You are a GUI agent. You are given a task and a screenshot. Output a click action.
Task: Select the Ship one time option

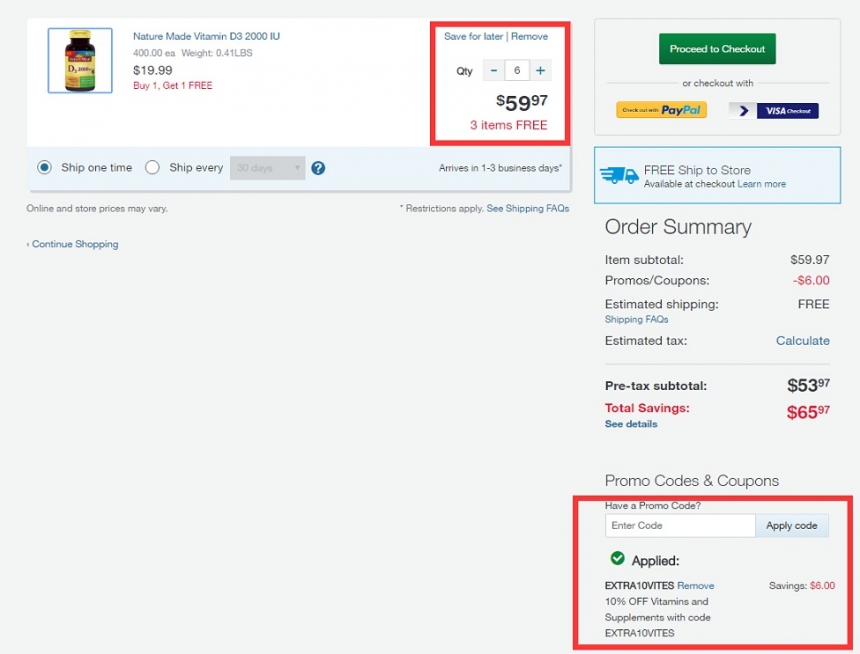point(44,167)
